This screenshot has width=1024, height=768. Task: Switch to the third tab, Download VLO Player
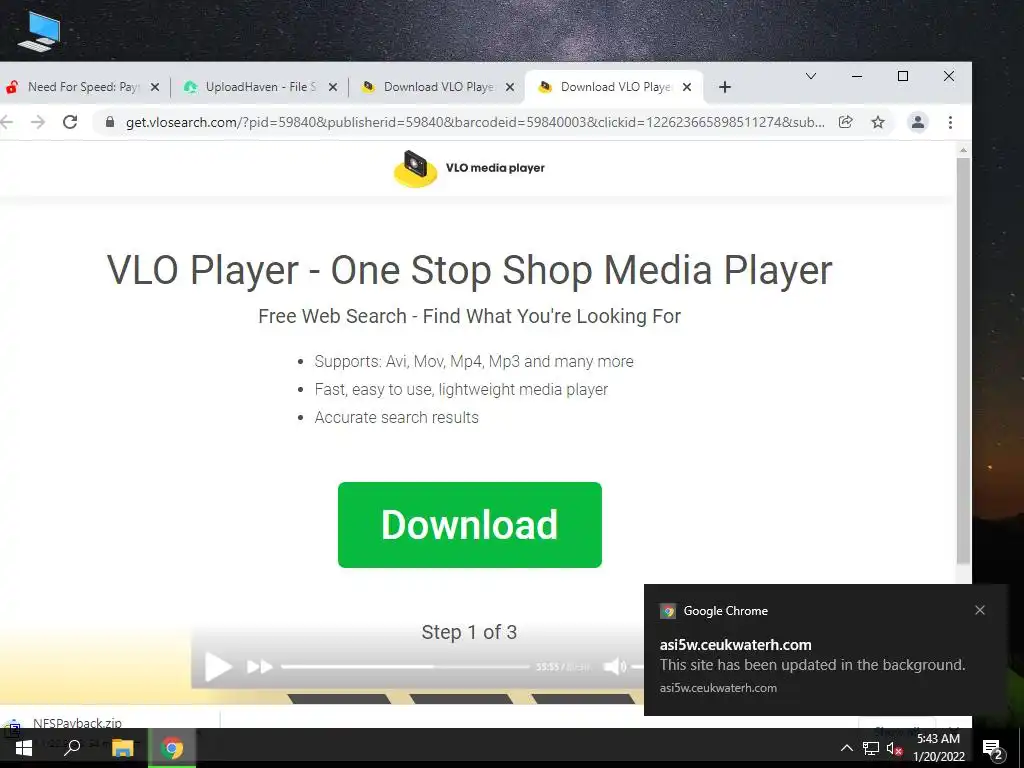(438, 87)
